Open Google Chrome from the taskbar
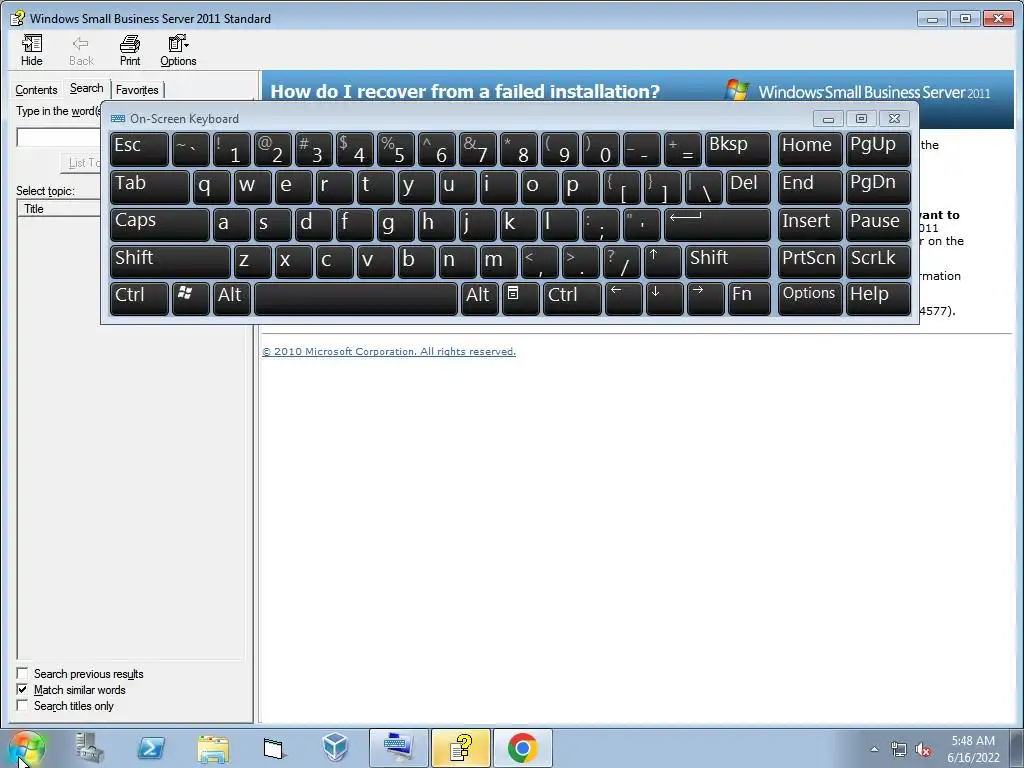1024x768 pixels. click(522, 748)
